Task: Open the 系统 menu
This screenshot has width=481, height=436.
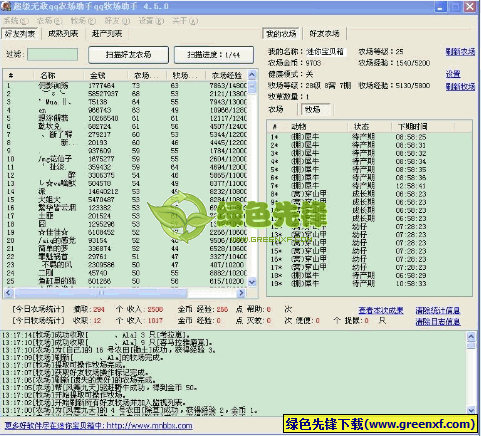Action: pyautogui.click(x=15, y=21)
